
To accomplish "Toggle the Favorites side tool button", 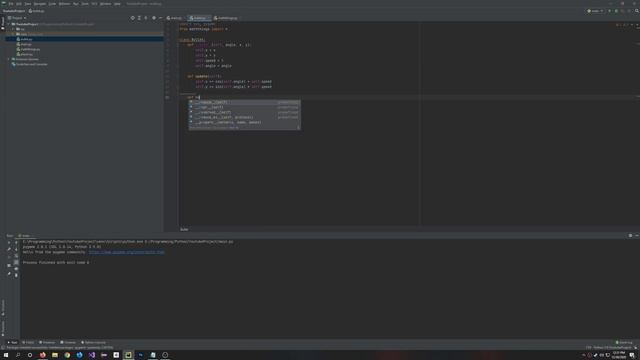I will (x=3, y=328).
